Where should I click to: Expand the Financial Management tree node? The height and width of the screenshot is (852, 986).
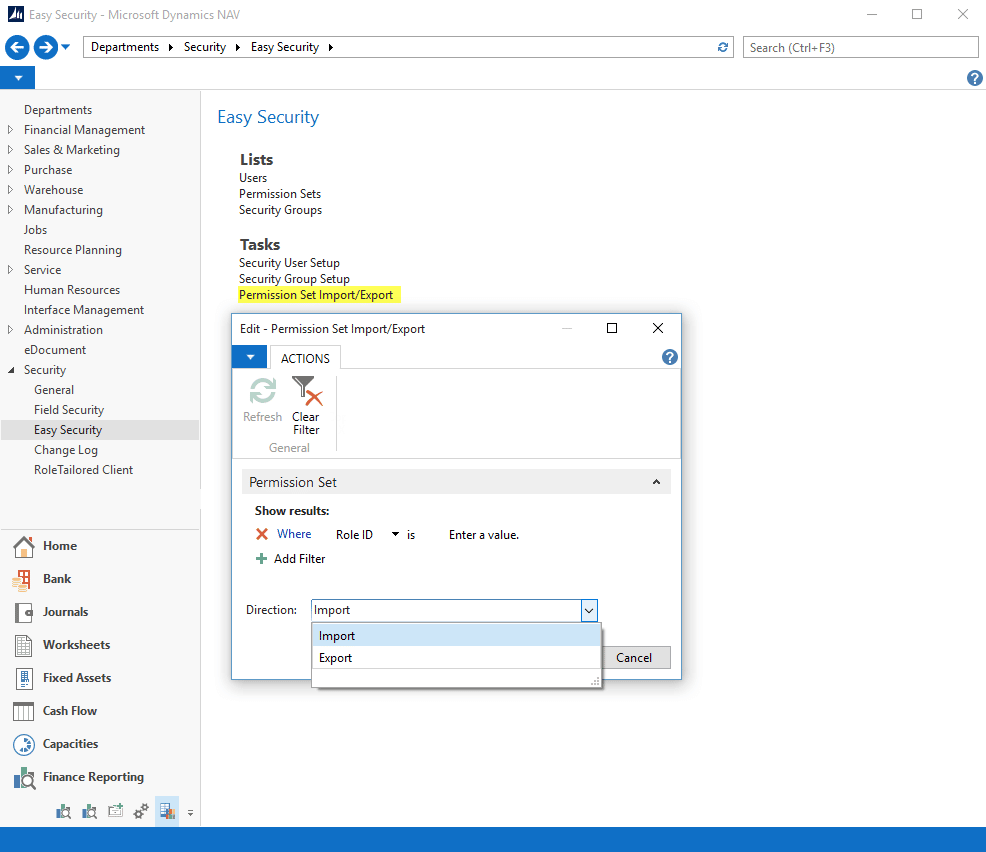(10, 130)
